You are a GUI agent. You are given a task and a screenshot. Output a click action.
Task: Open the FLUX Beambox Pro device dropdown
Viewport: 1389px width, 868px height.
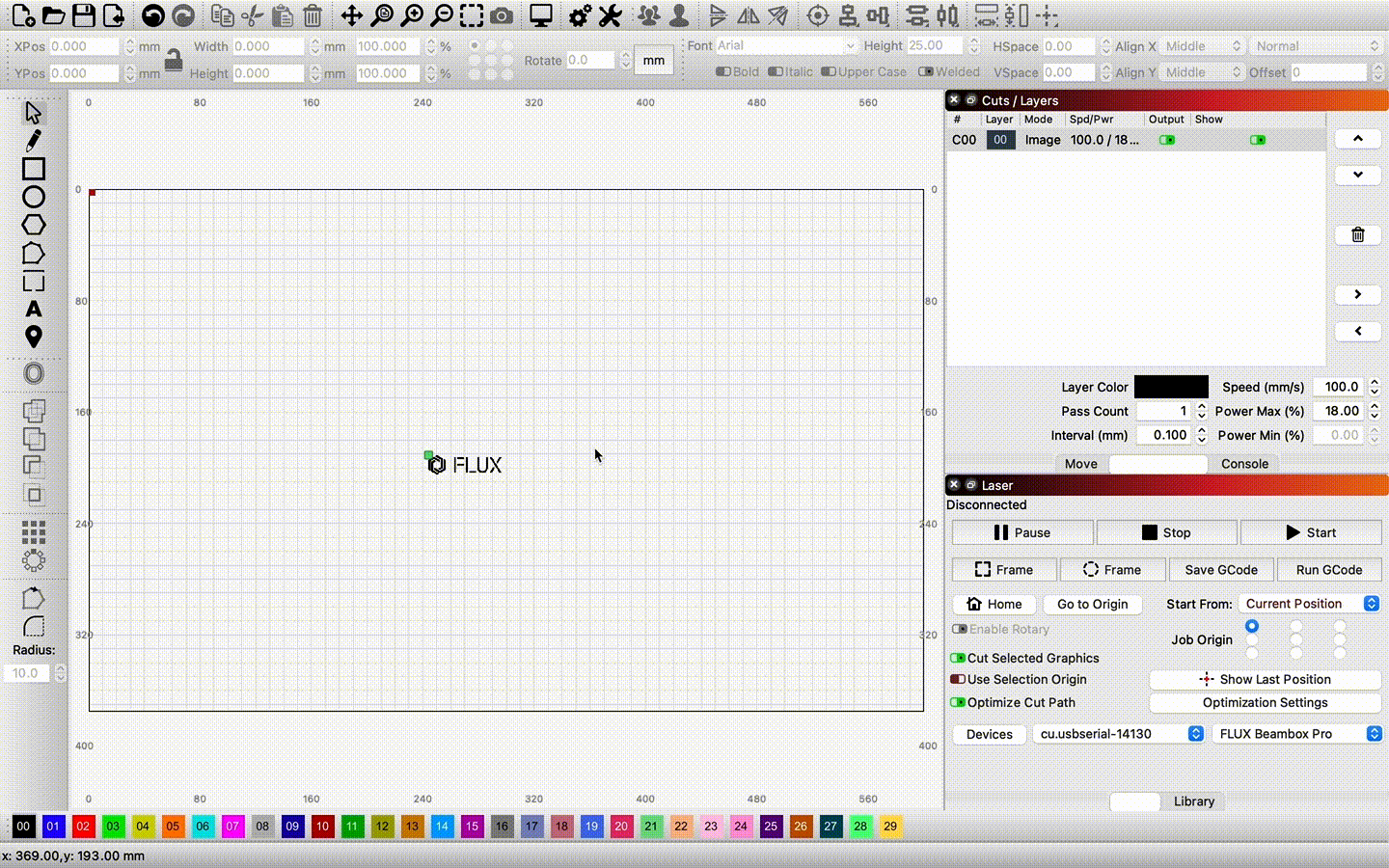[1295, 734]
